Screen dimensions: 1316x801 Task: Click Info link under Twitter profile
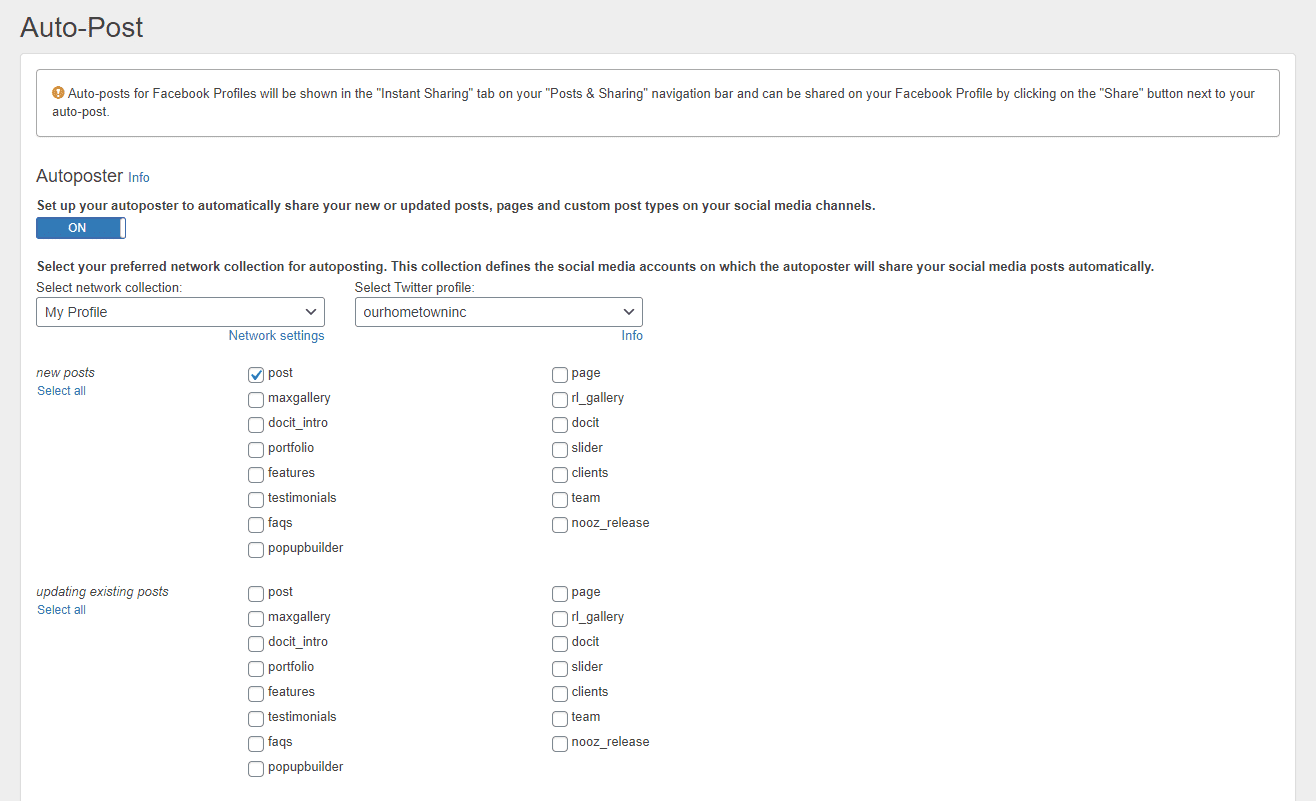click(x=632, y=336)
